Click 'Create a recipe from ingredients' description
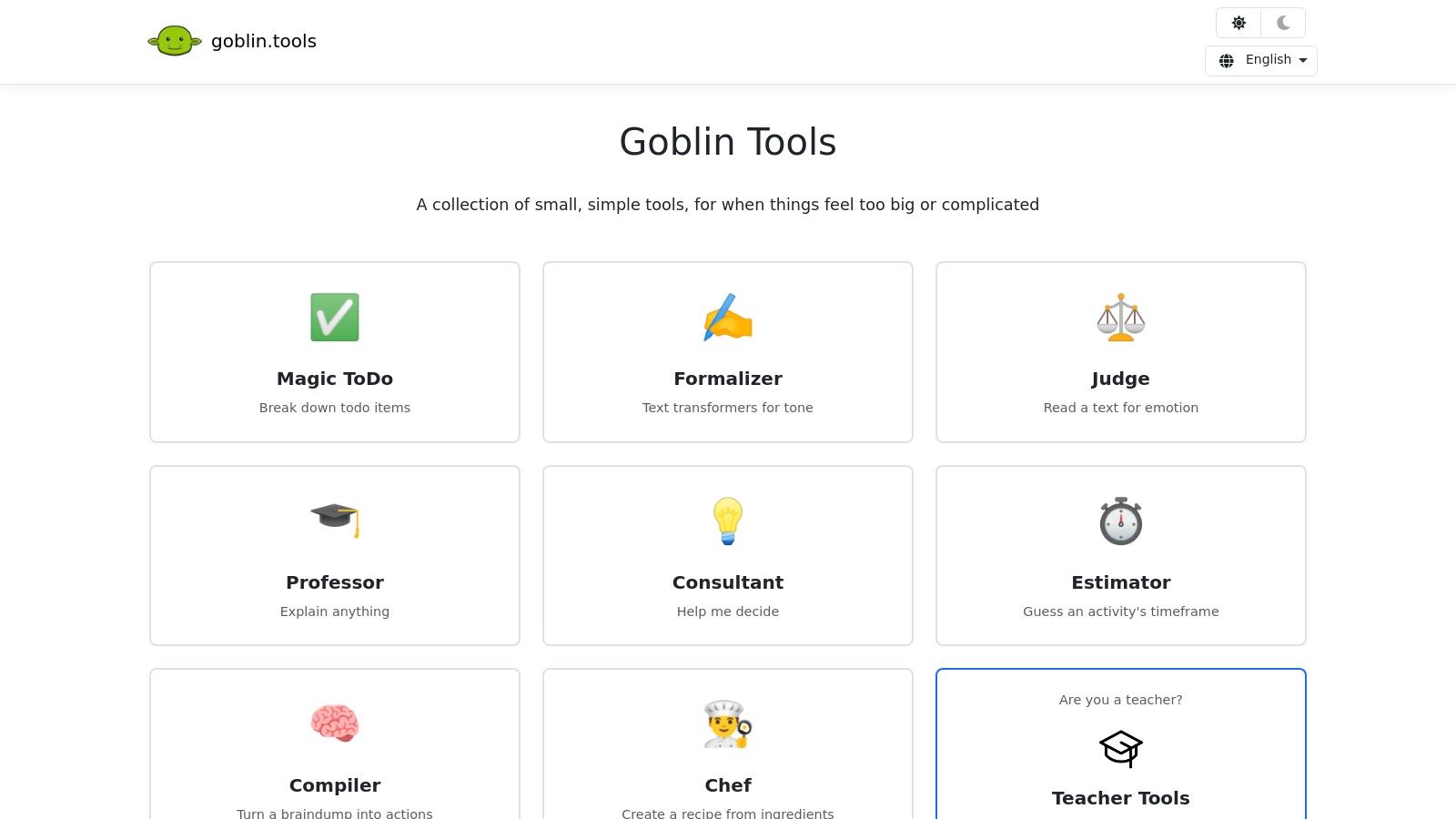This screenshot has height=819, width=1456. (728, 814)
